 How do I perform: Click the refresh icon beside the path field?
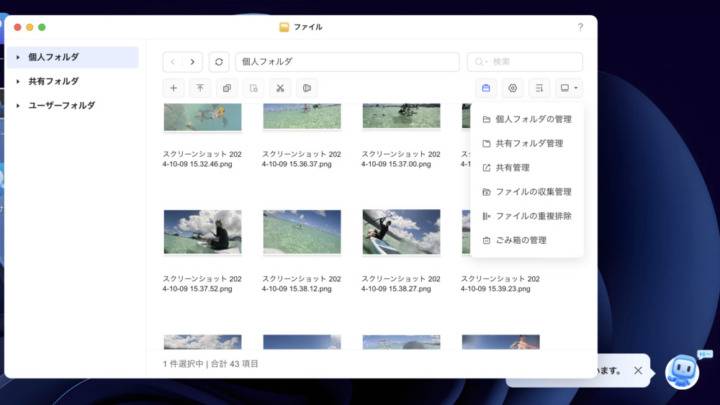[220, 62]
